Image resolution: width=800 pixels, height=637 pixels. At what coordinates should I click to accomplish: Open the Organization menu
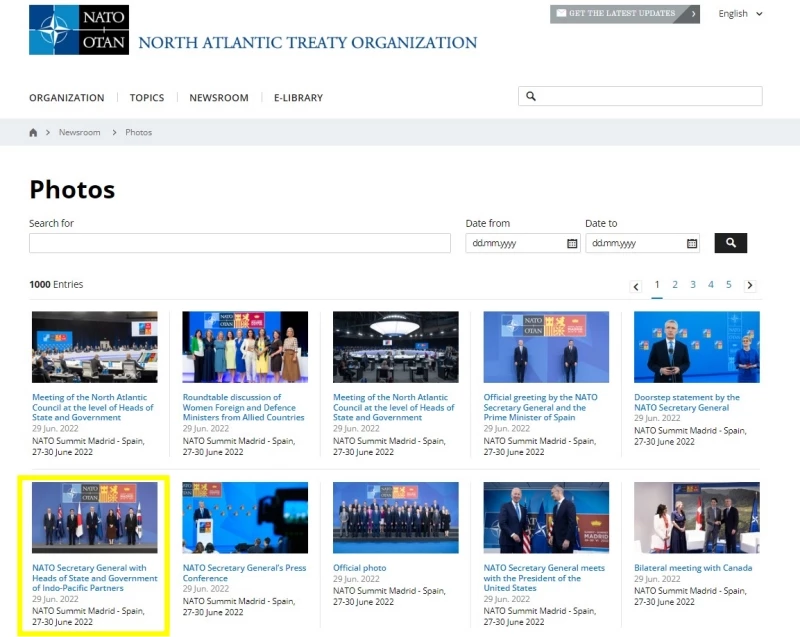[x=67, y=97]
